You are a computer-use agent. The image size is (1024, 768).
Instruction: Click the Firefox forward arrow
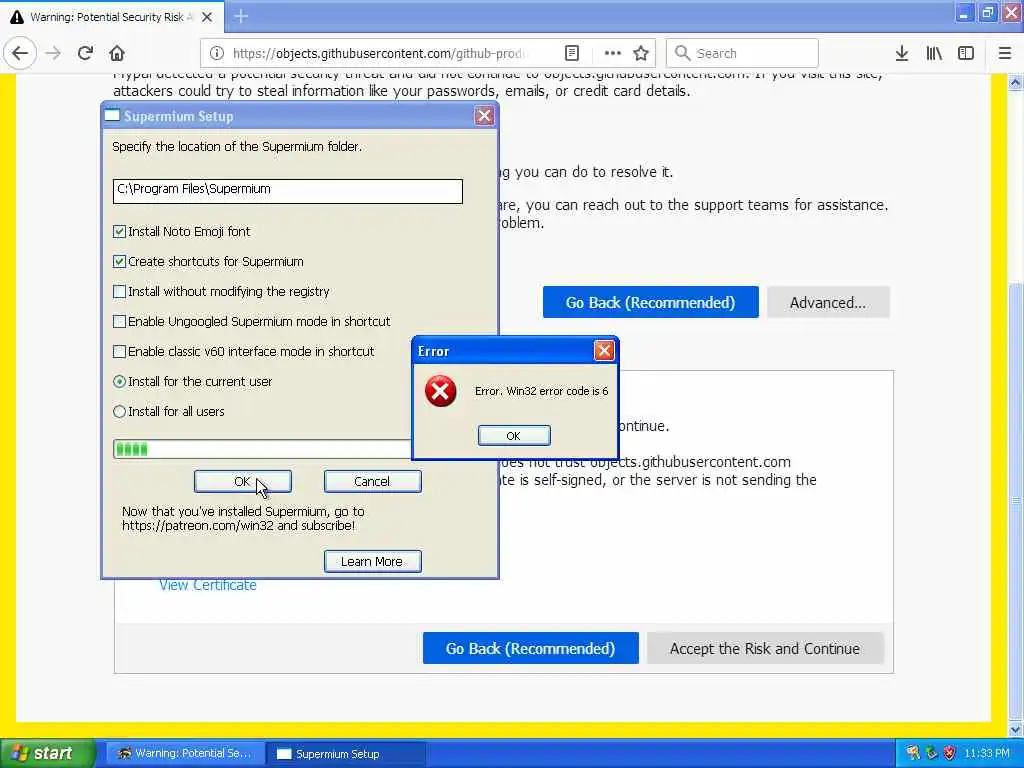[x=53, y=54]
